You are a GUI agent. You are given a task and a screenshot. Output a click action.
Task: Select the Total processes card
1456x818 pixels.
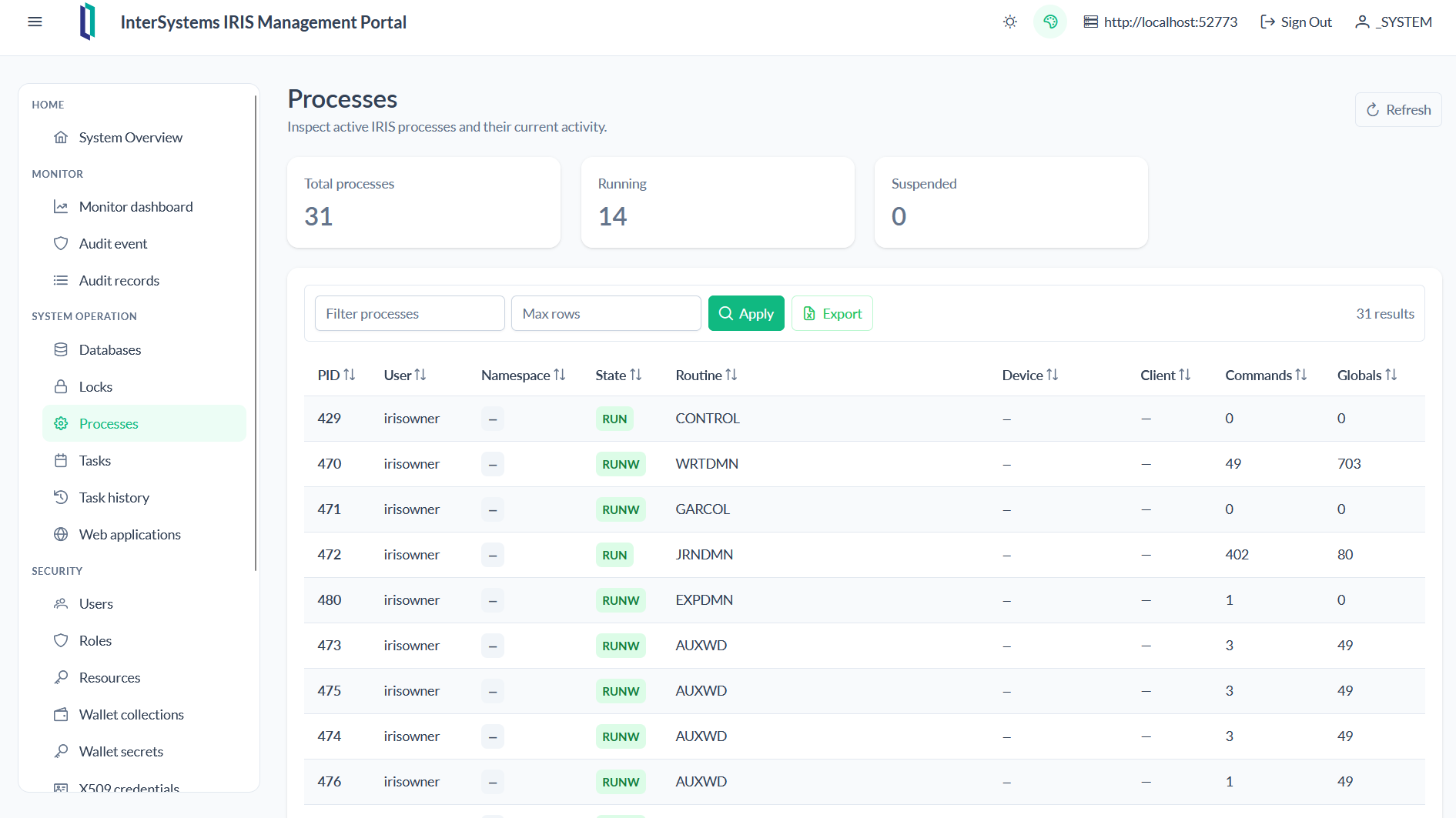pos(423,202)
